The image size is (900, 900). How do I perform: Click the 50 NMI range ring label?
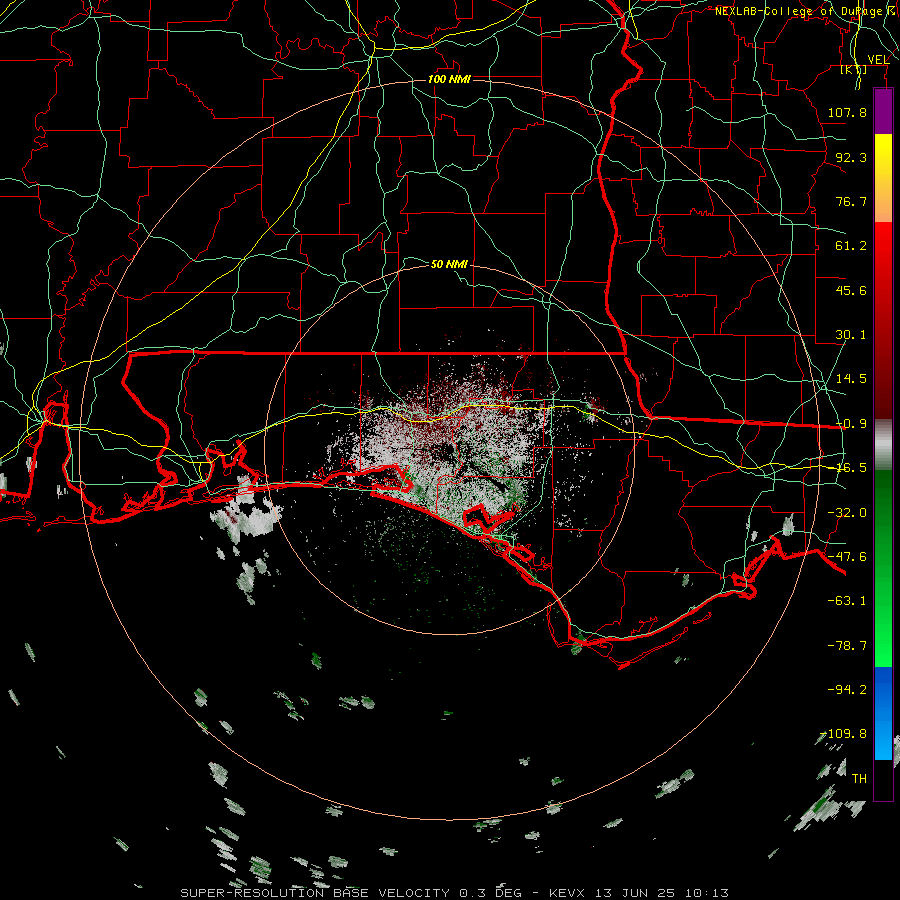click(449, 265)
